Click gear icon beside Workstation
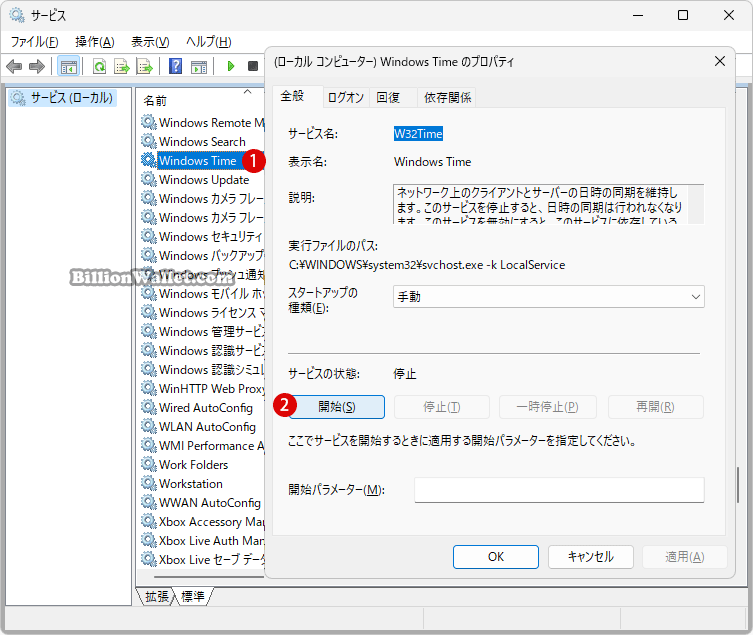This screenshot has width=753, height=635. (149, 484)
